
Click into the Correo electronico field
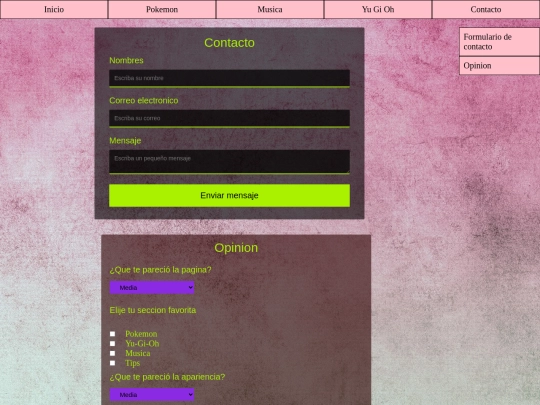(229, 118)
